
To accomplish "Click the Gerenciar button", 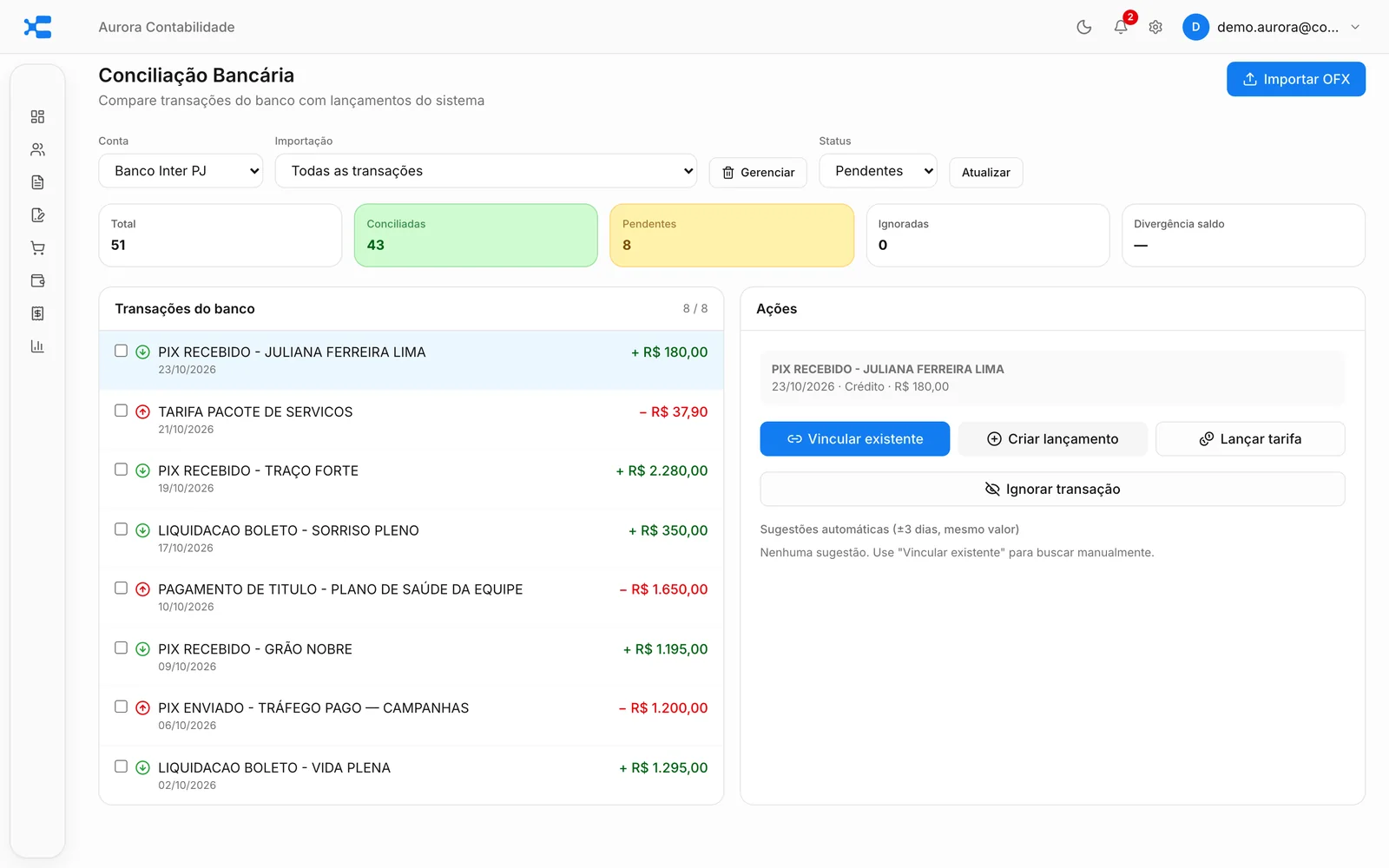I will (x=758, y=173).
